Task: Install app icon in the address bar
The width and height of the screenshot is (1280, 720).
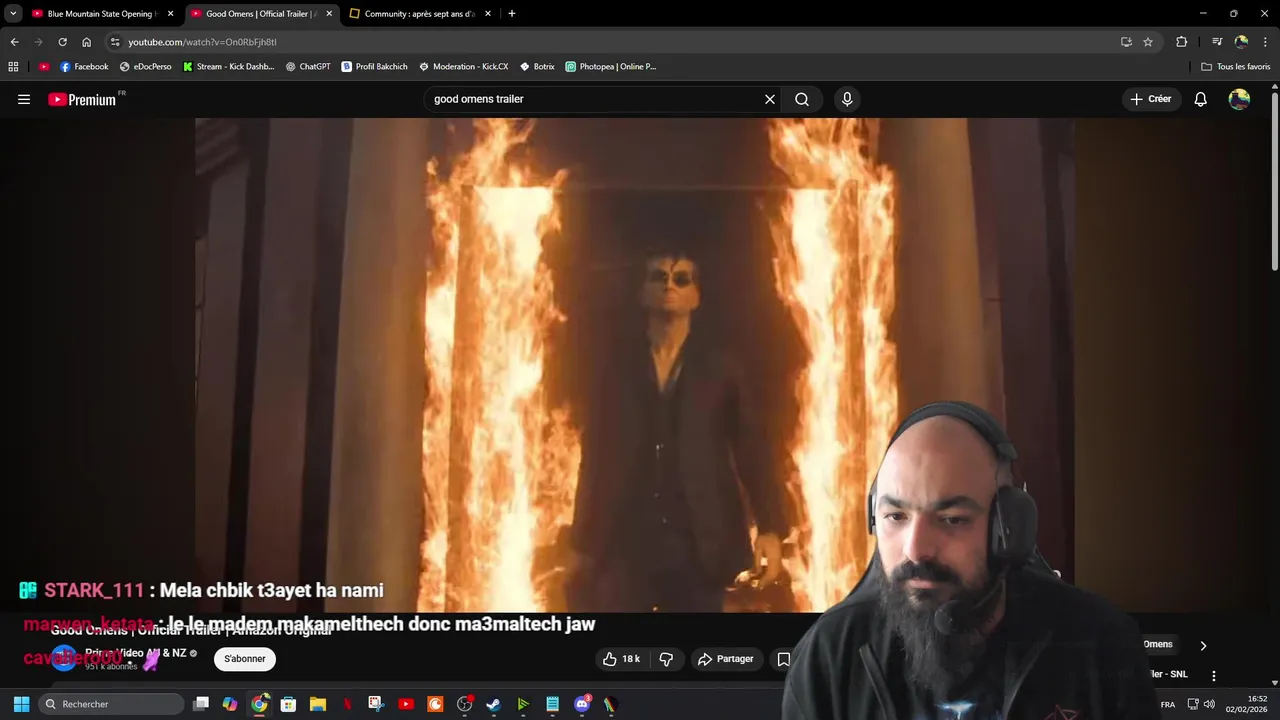Action: coord(1126,42)
